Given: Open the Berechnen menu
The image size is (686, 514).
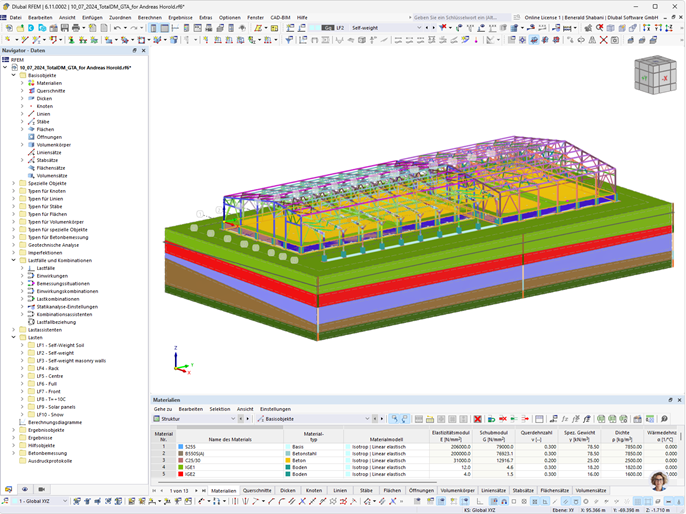Looking at the screenshot, I should coord(150,17).
